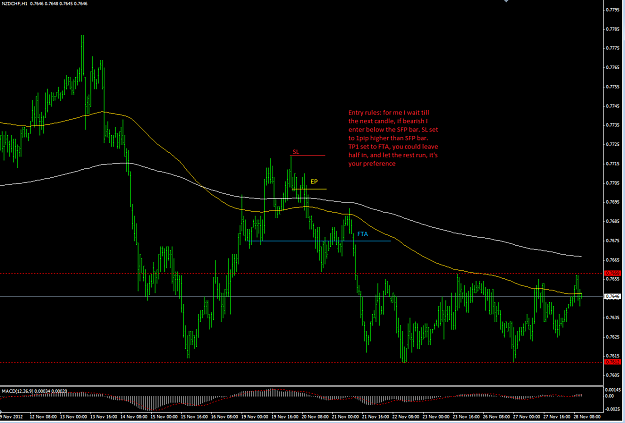Click the 0.7795 price axis label
625x423 pixels.
[613, 10]
